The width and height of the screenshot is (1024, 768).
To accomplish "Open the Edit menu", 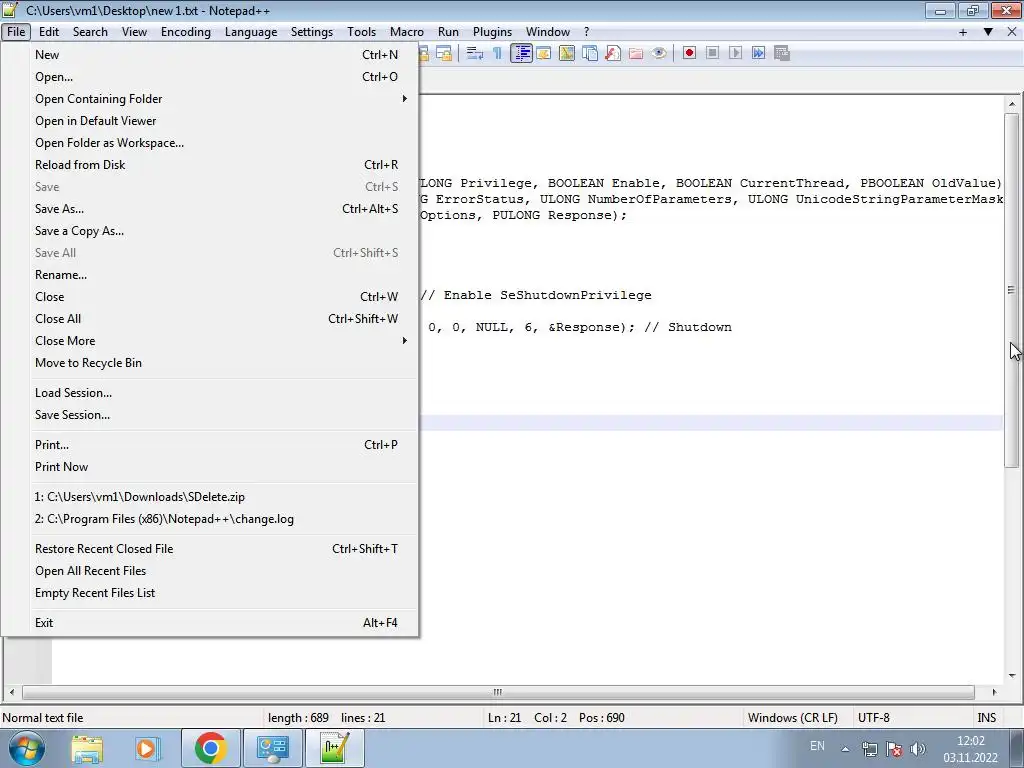I will 49,32.
